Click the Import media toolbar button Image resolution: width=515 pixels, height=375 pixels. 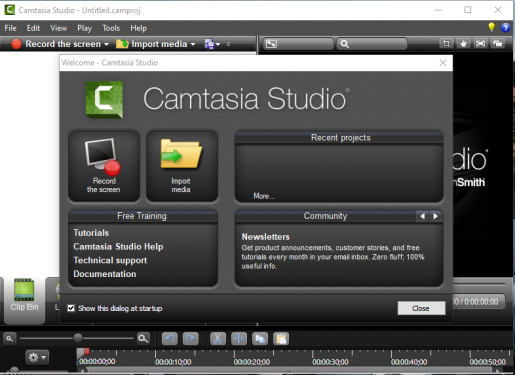152,44
